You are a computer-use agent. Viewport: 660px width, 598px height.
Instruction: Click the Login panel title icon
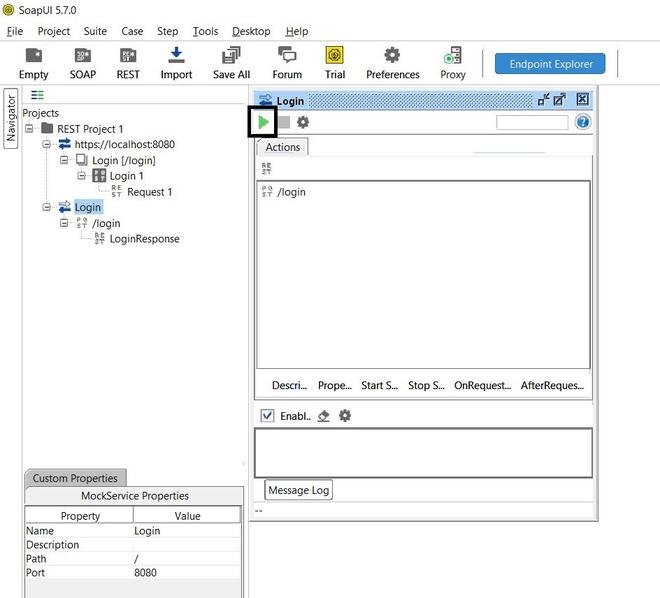(x=266, y=100)
